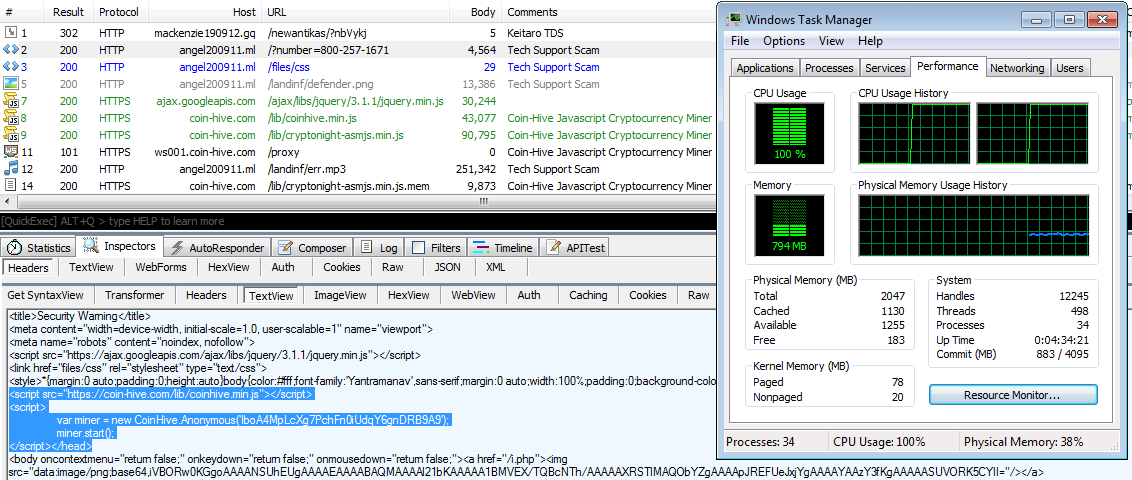Screen dimensions: 1132x480
Task: Select host ws001.coin-hive.com cell
Action: click(x=204, y=152)
